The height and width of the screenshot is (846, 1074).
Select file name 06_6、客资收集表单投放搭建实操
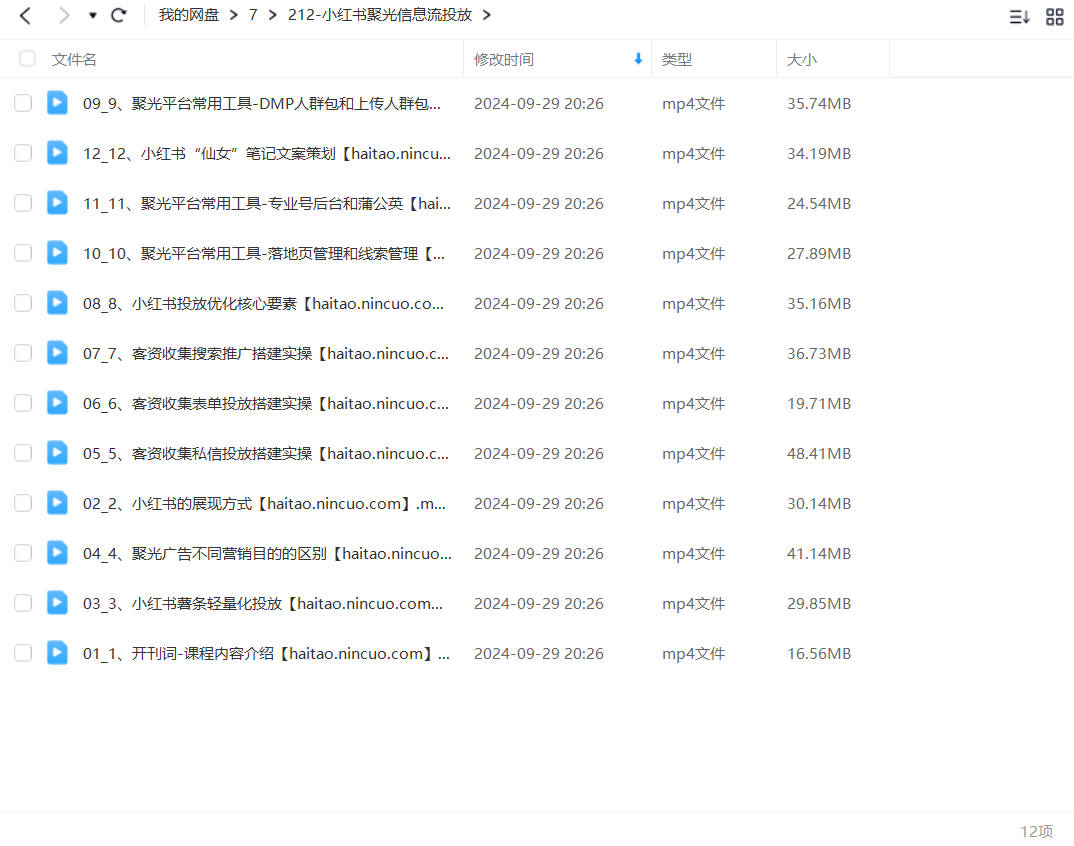click(266, 403)
